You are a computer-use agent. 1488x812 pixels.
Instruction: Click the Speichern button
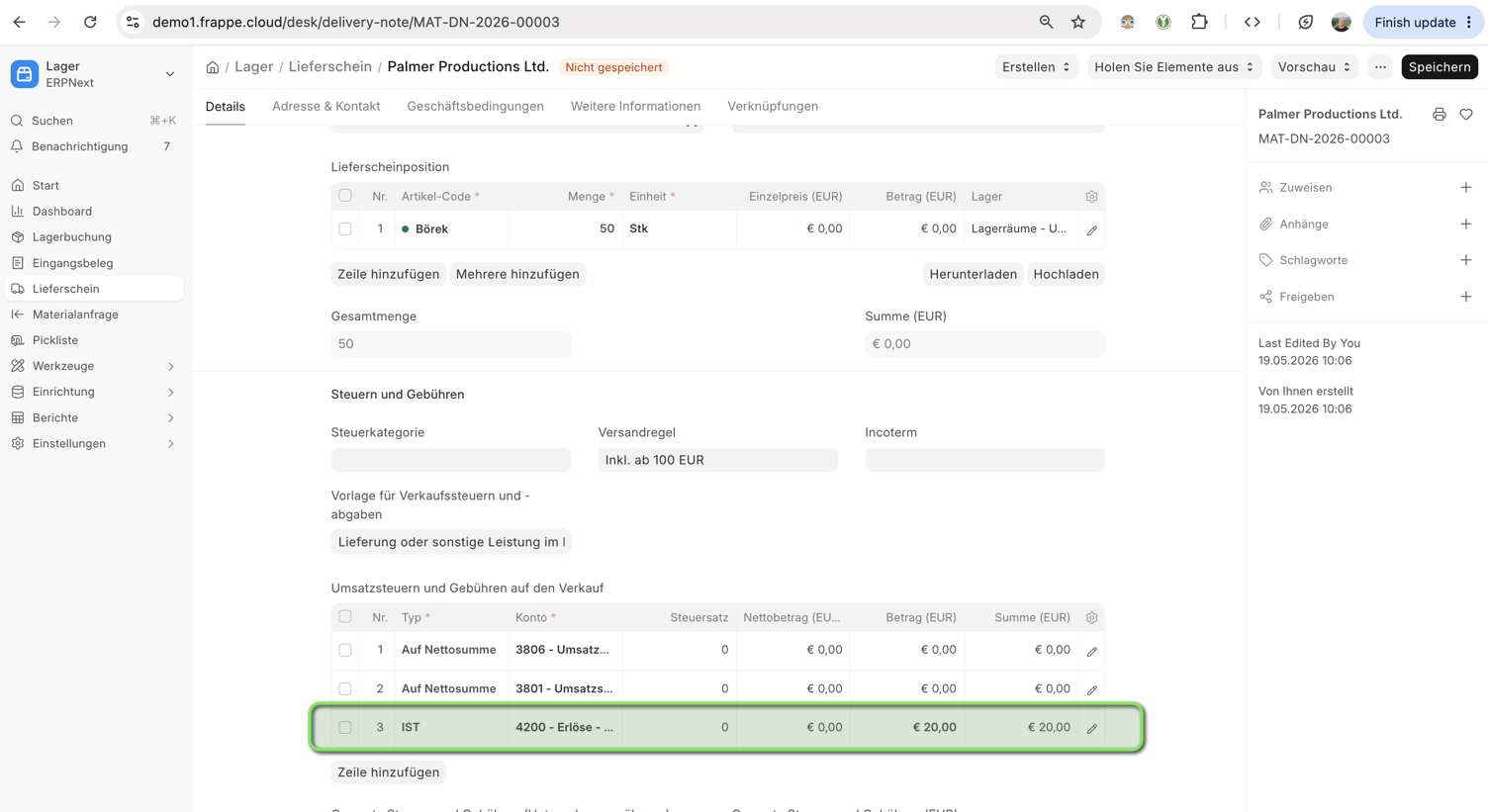click(1440, 67)
